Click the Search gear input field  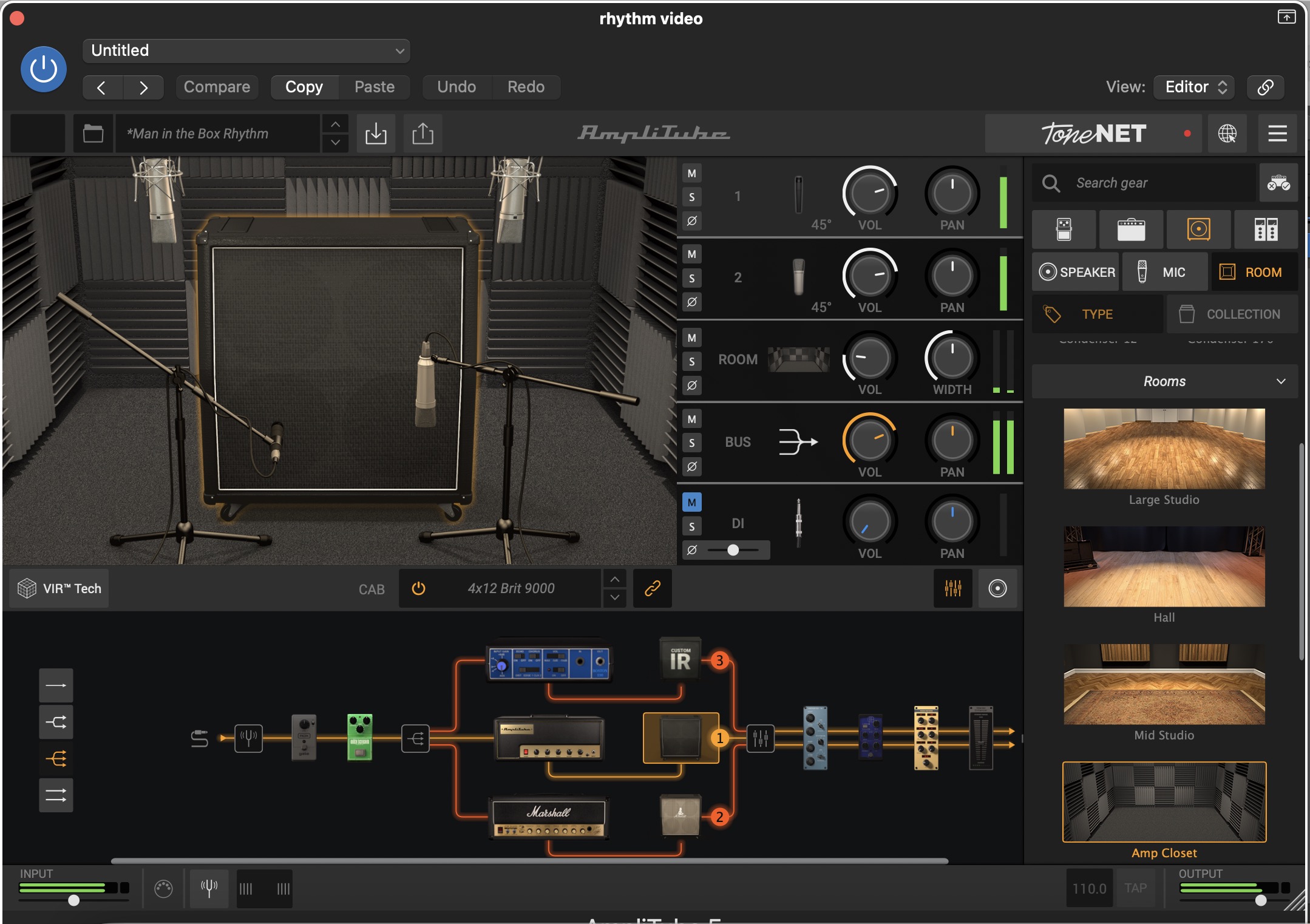tap(1144, 183)
